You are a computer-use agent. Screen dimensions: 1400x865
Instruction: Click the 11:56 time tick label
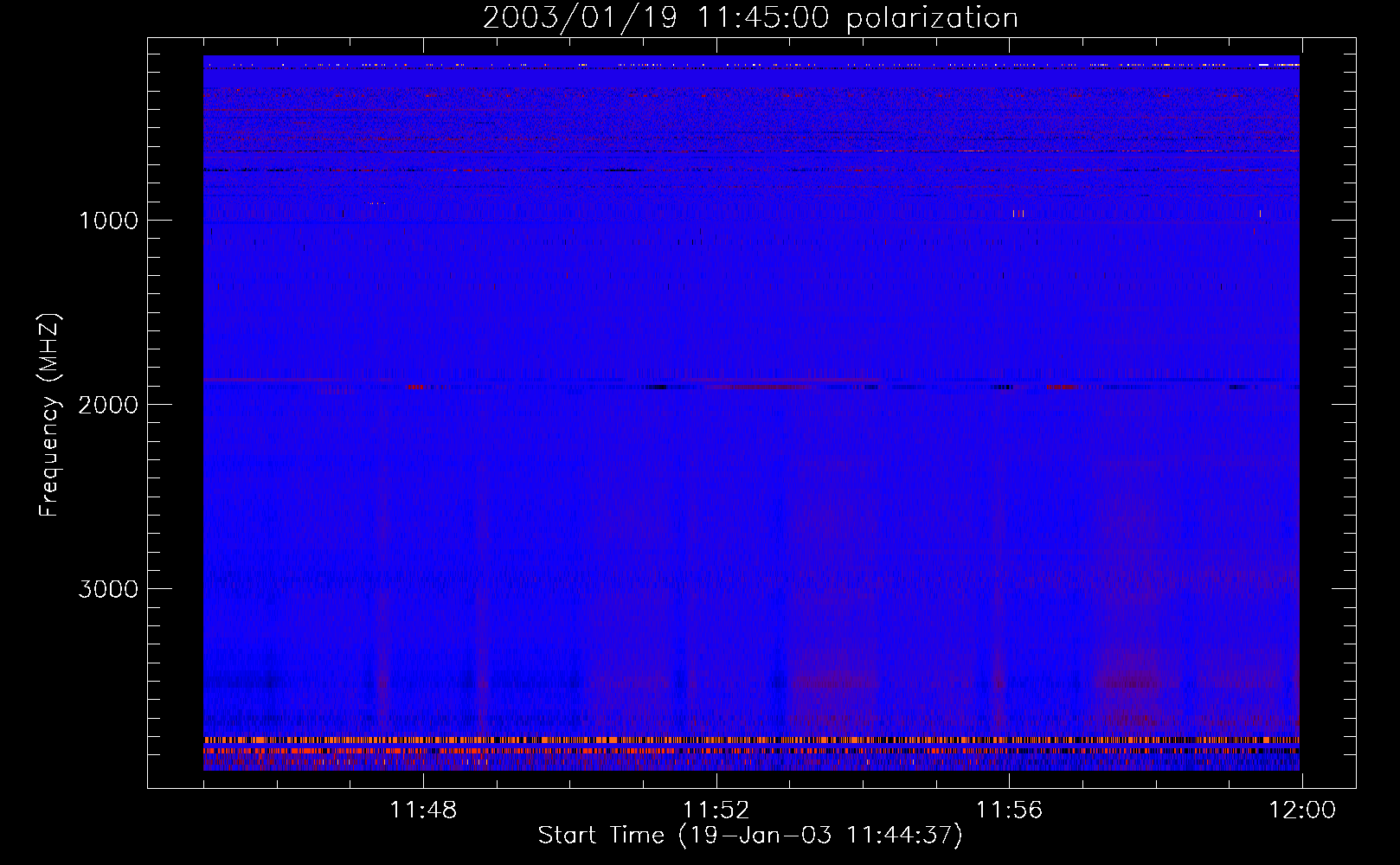click(x=1009, y=811)
